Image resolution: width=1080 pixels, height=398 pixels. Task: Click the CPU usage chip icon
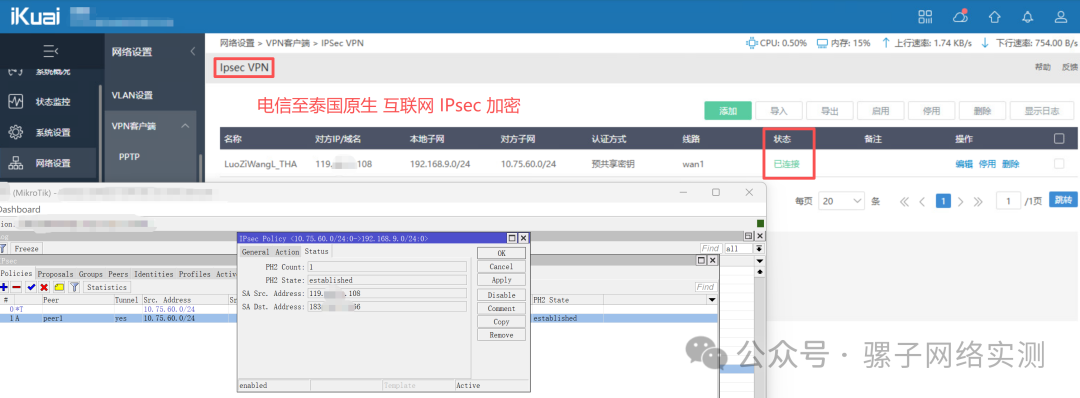click(752, 43)
